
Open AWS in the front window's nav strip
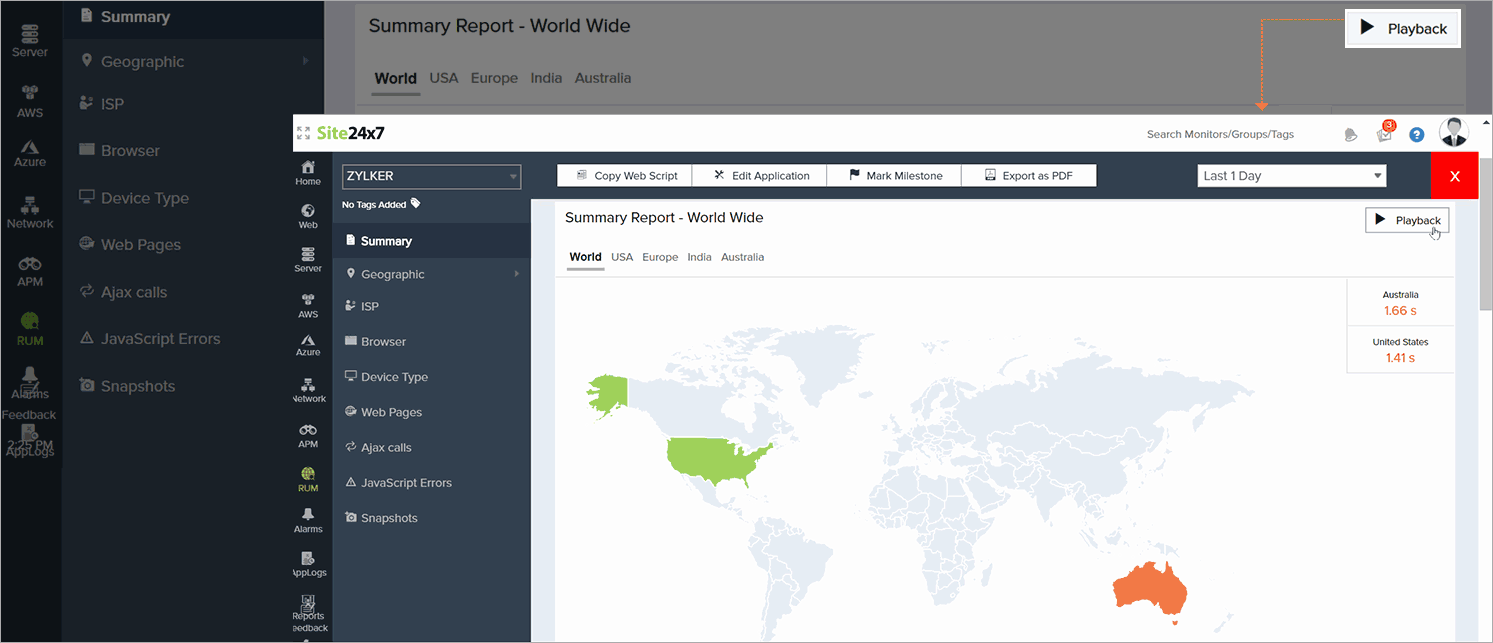click(x=308, y=305)
